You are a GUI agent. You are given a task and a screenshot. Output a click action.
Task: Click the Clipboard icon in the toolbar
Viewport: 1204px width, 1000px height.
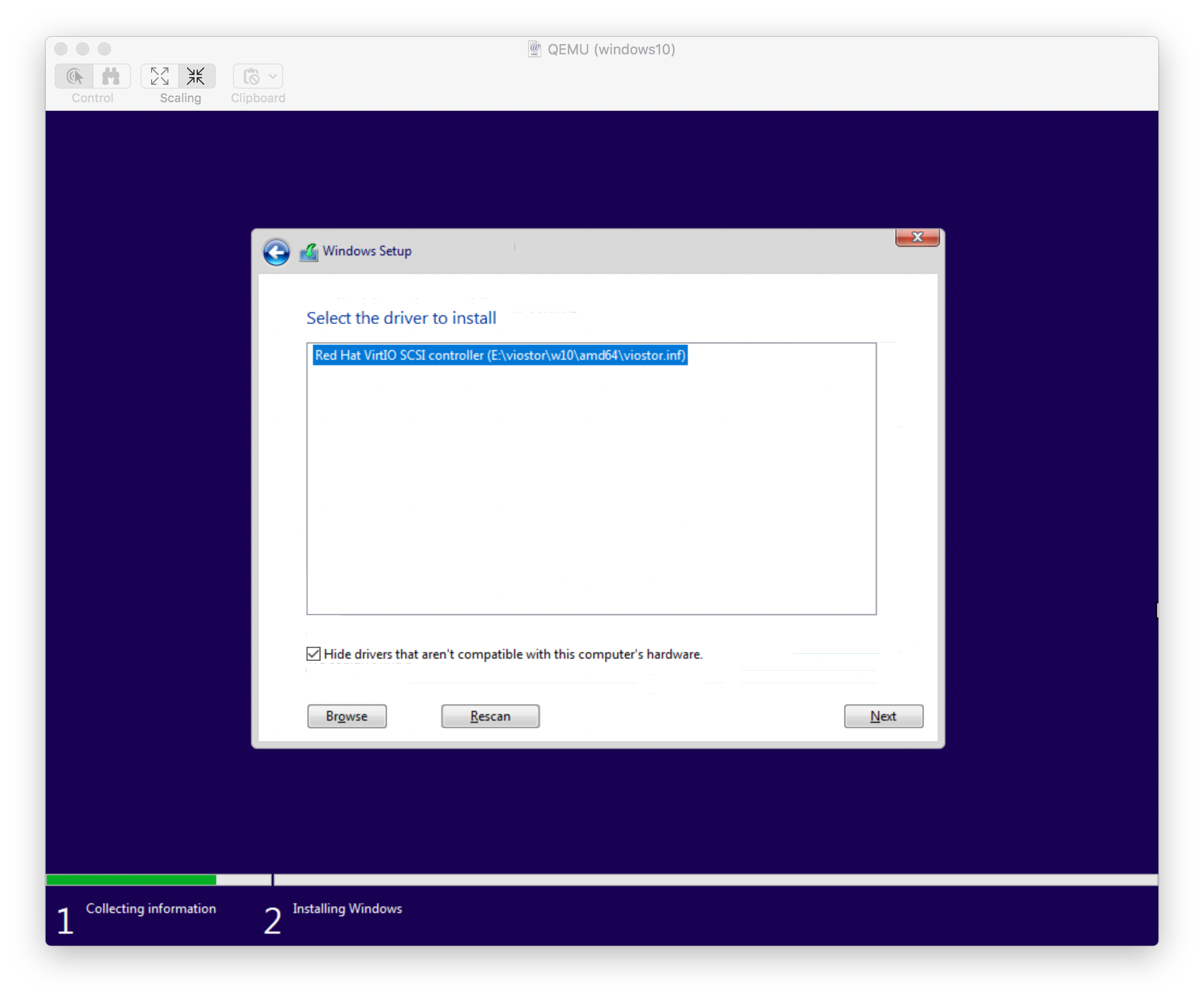pos(251,76)
